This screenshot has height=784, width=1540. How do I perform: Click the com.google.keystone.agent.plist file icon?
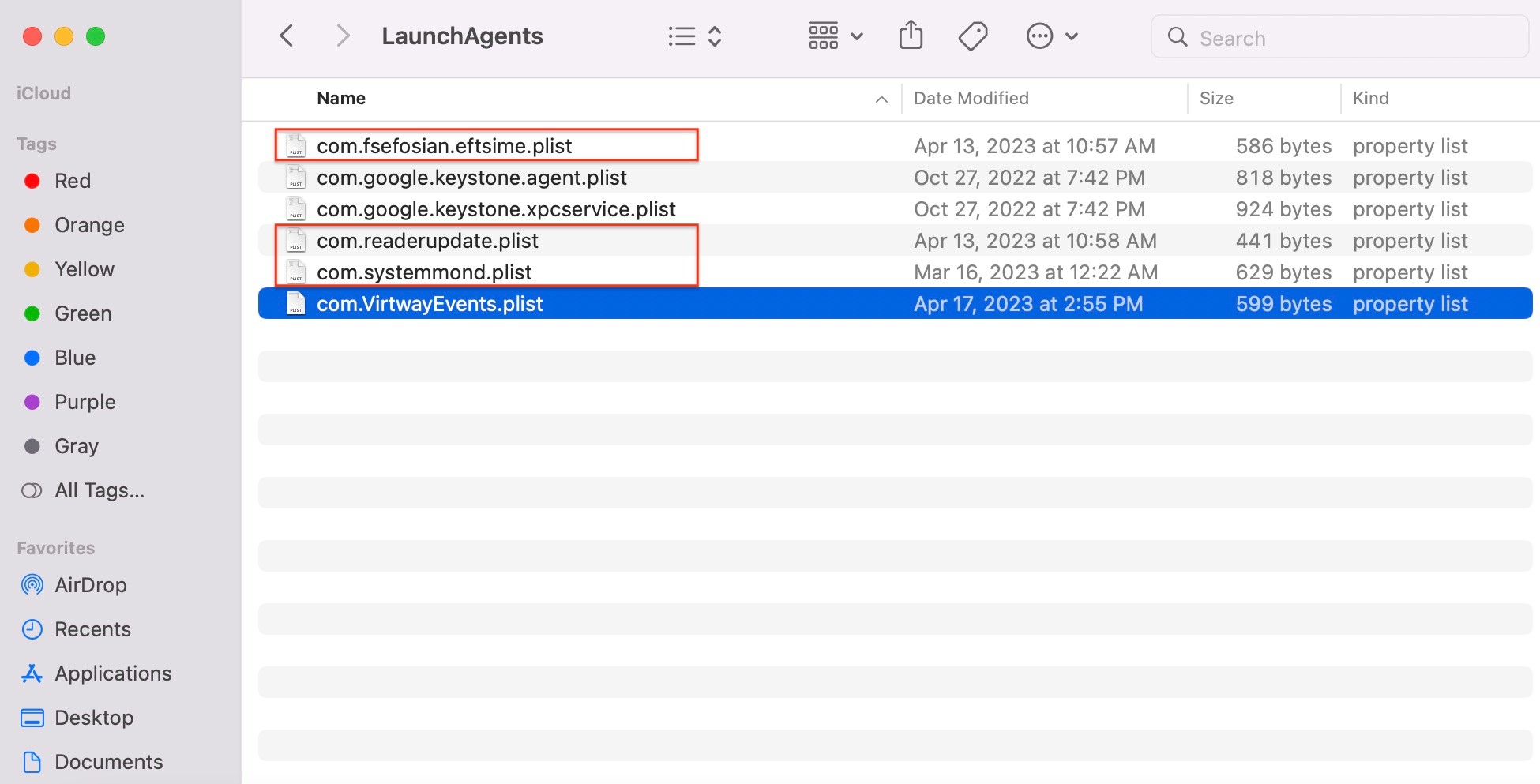click(x=296, y=177)
